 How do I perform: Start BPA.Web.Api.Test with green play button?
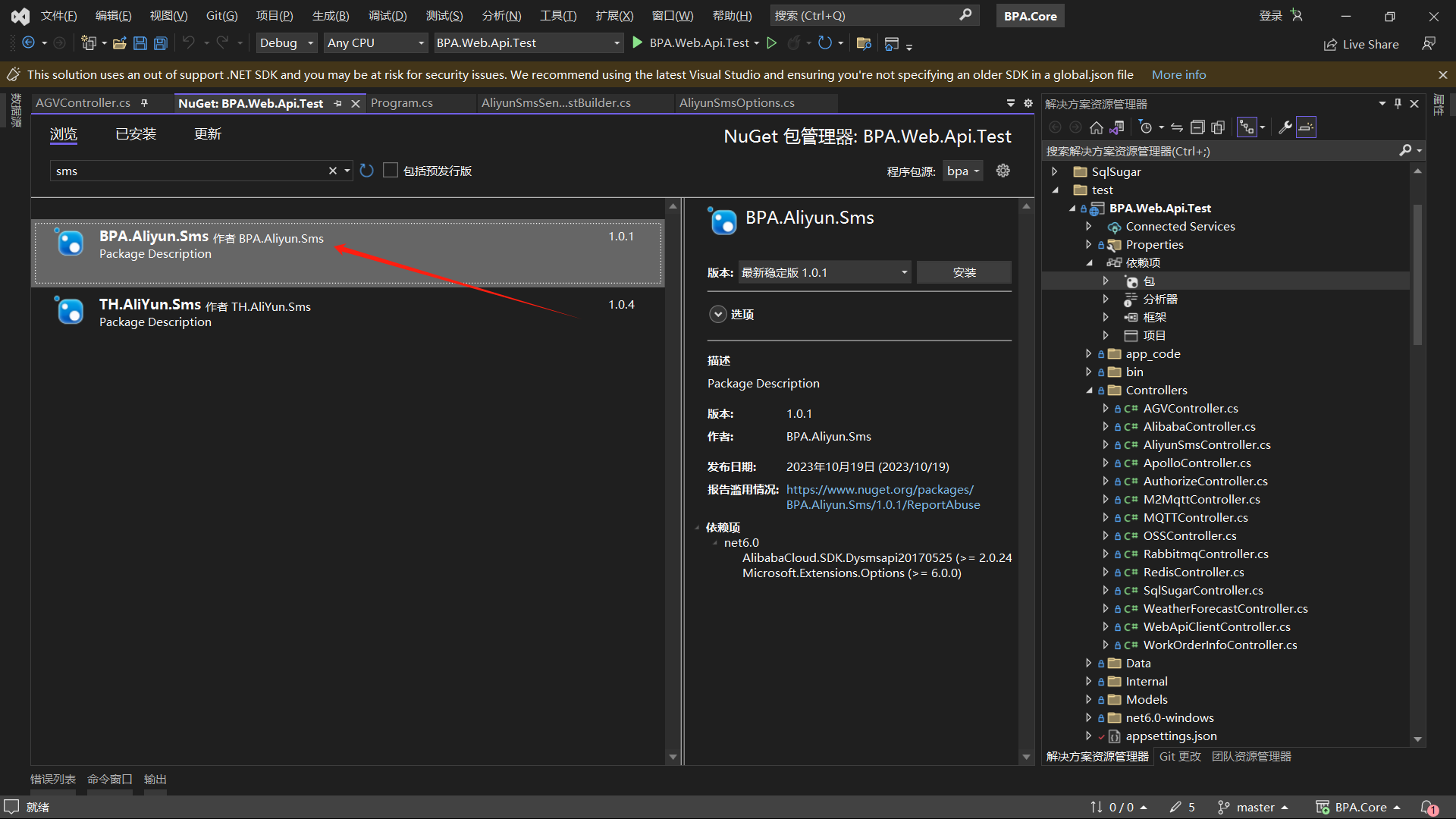point(638,43)
